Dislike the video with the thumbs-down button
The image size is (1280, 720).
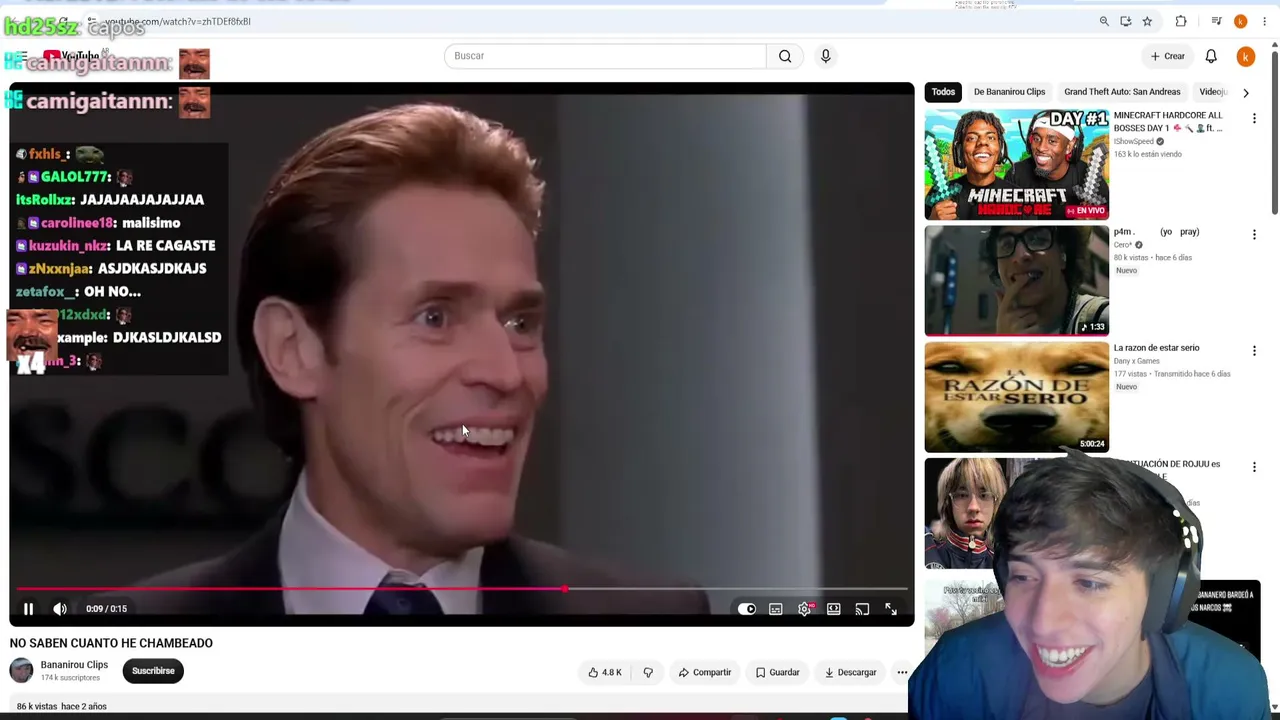click(648, 673)
